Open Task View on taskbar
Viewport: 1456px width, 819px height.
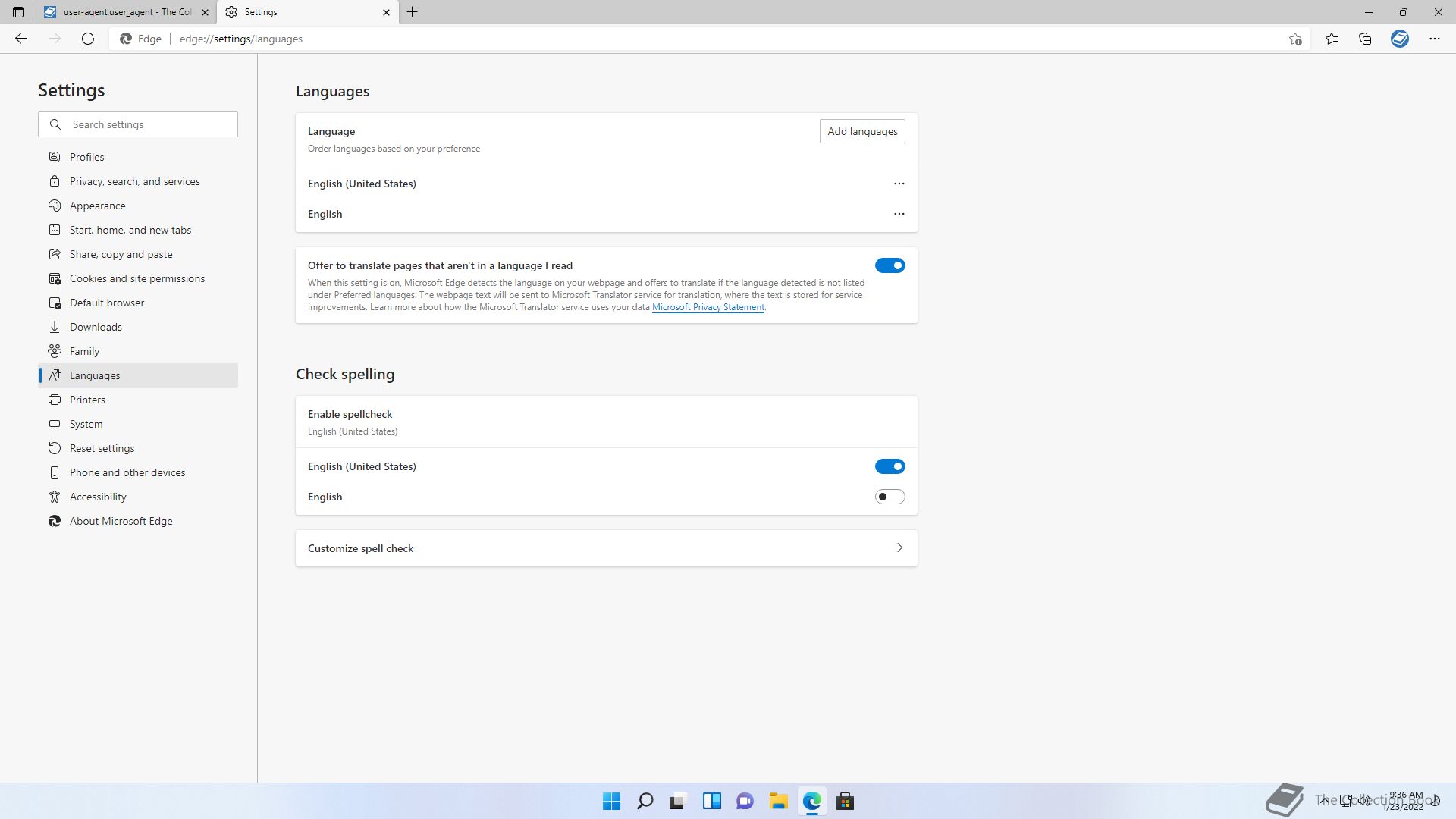pos(678,801)
